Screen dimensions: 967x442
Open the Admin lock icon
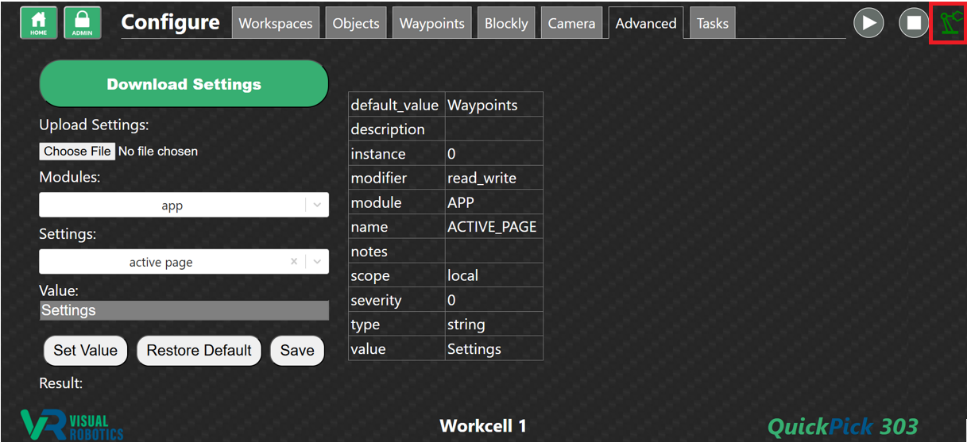(x=82, y=23)
